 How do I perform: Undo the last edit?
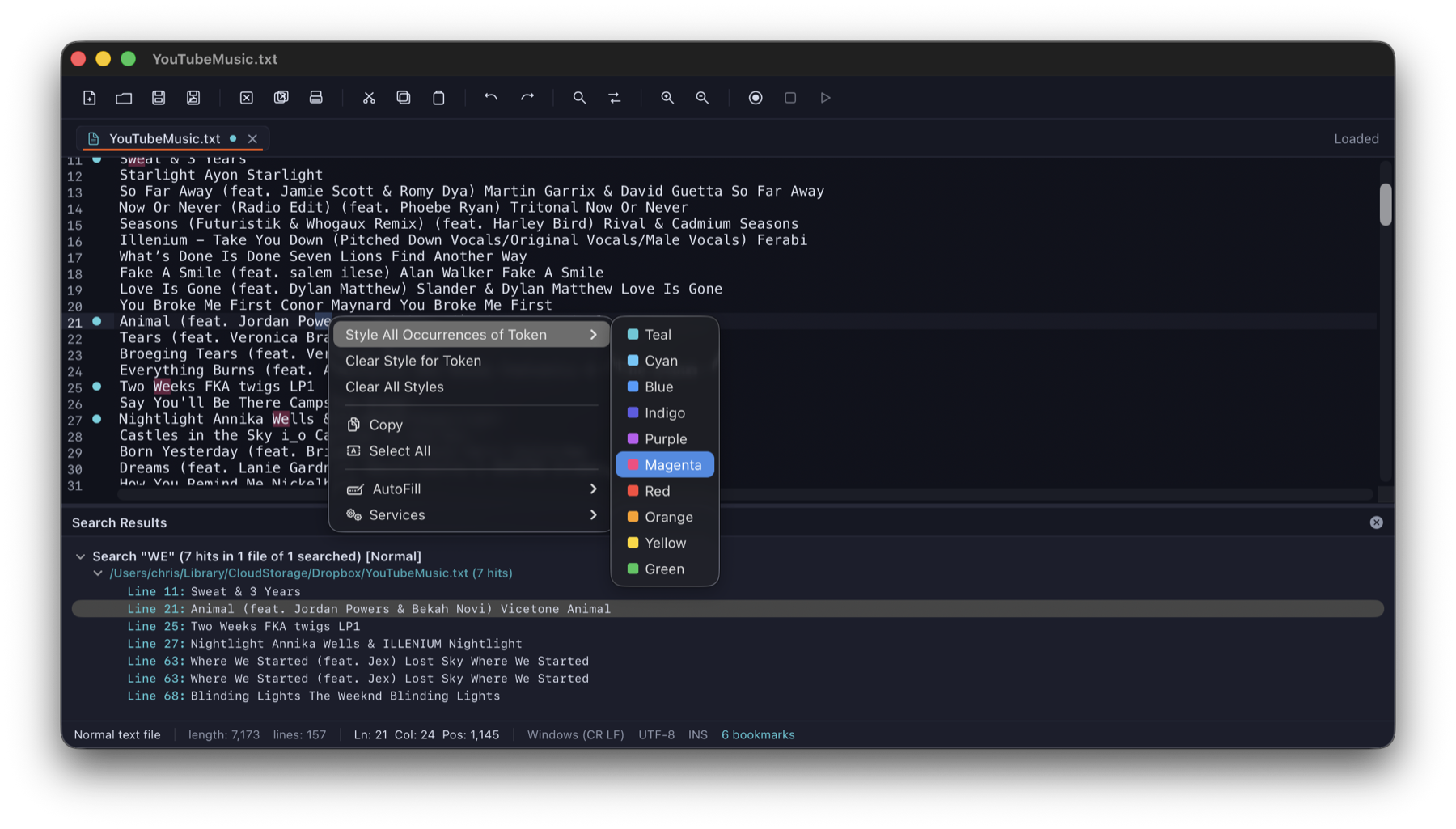coord(490,97)
